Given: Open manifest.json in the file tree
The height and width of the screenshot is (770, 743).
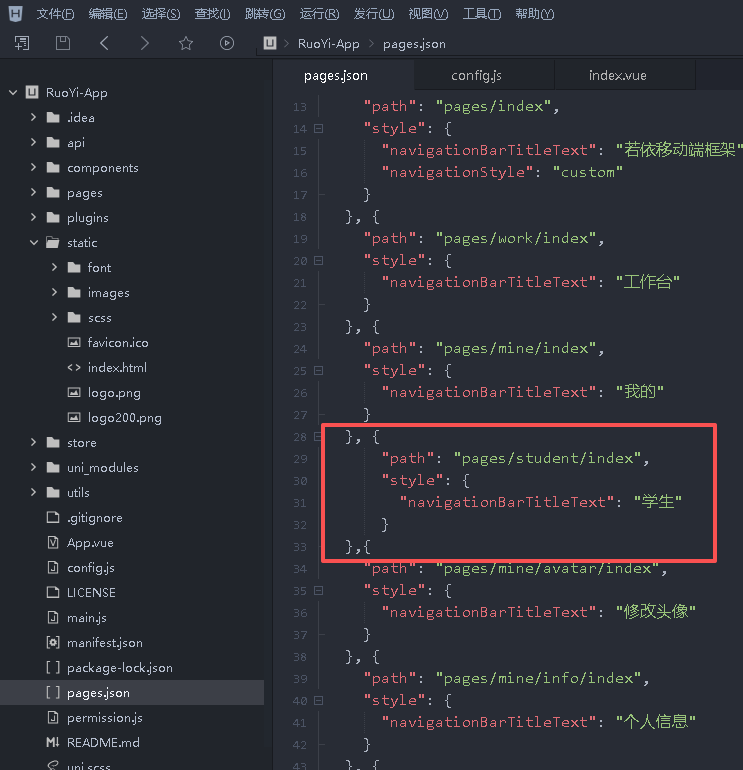Looking at the screenshot, I should pyautogui.click(x=104, y=643).
